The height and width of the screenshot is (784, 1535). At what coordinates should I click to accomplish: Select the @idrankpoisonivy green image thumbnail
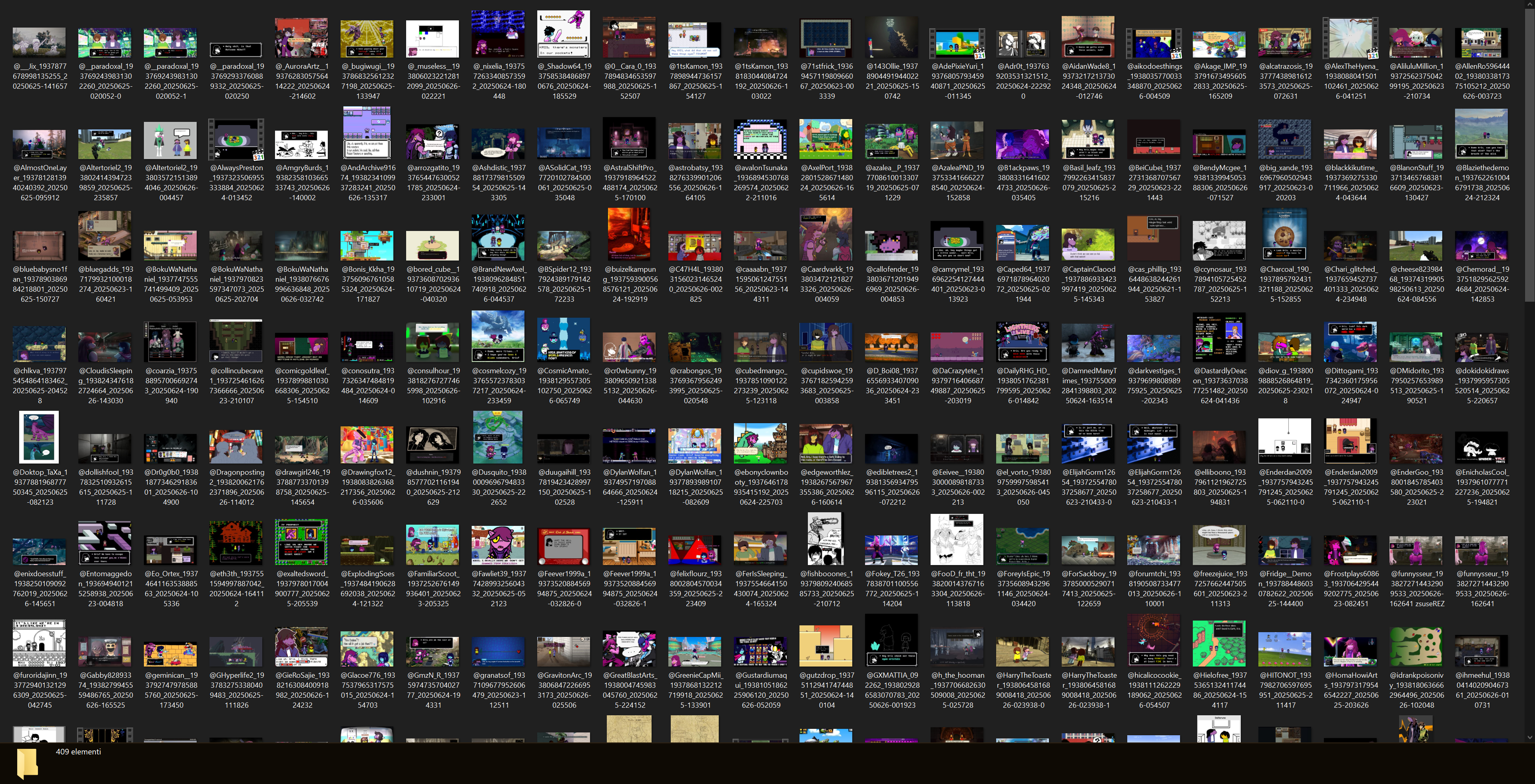pos(1416,647)
